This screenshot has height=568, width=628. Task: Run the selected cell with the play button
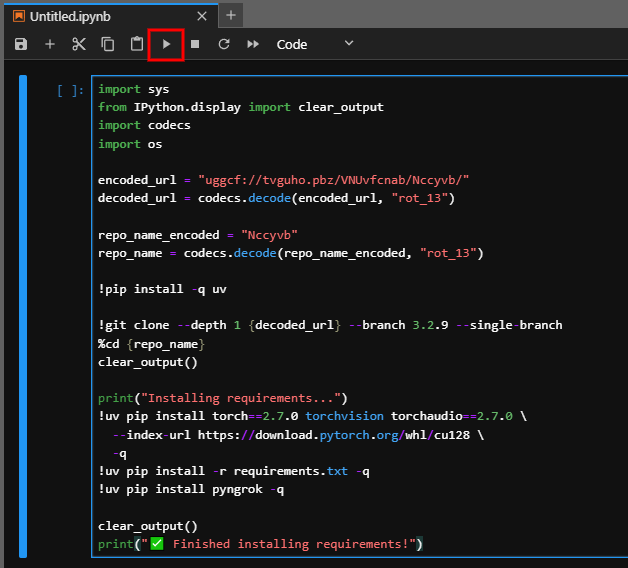point(166,44)
